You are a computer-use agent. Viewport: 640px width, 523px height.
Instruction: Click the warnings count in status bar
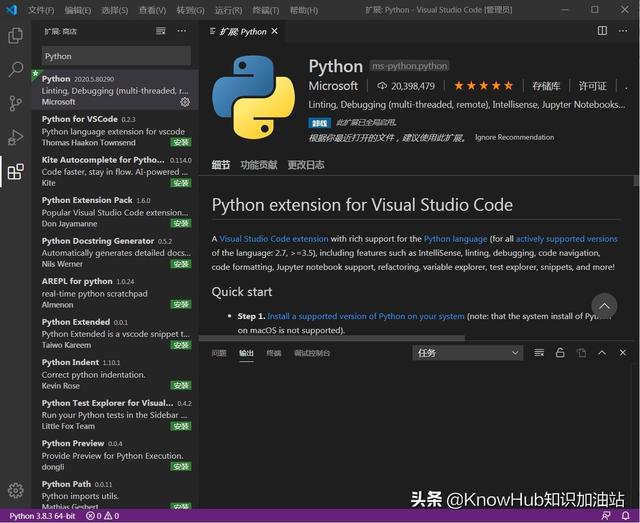coord(111,516)
